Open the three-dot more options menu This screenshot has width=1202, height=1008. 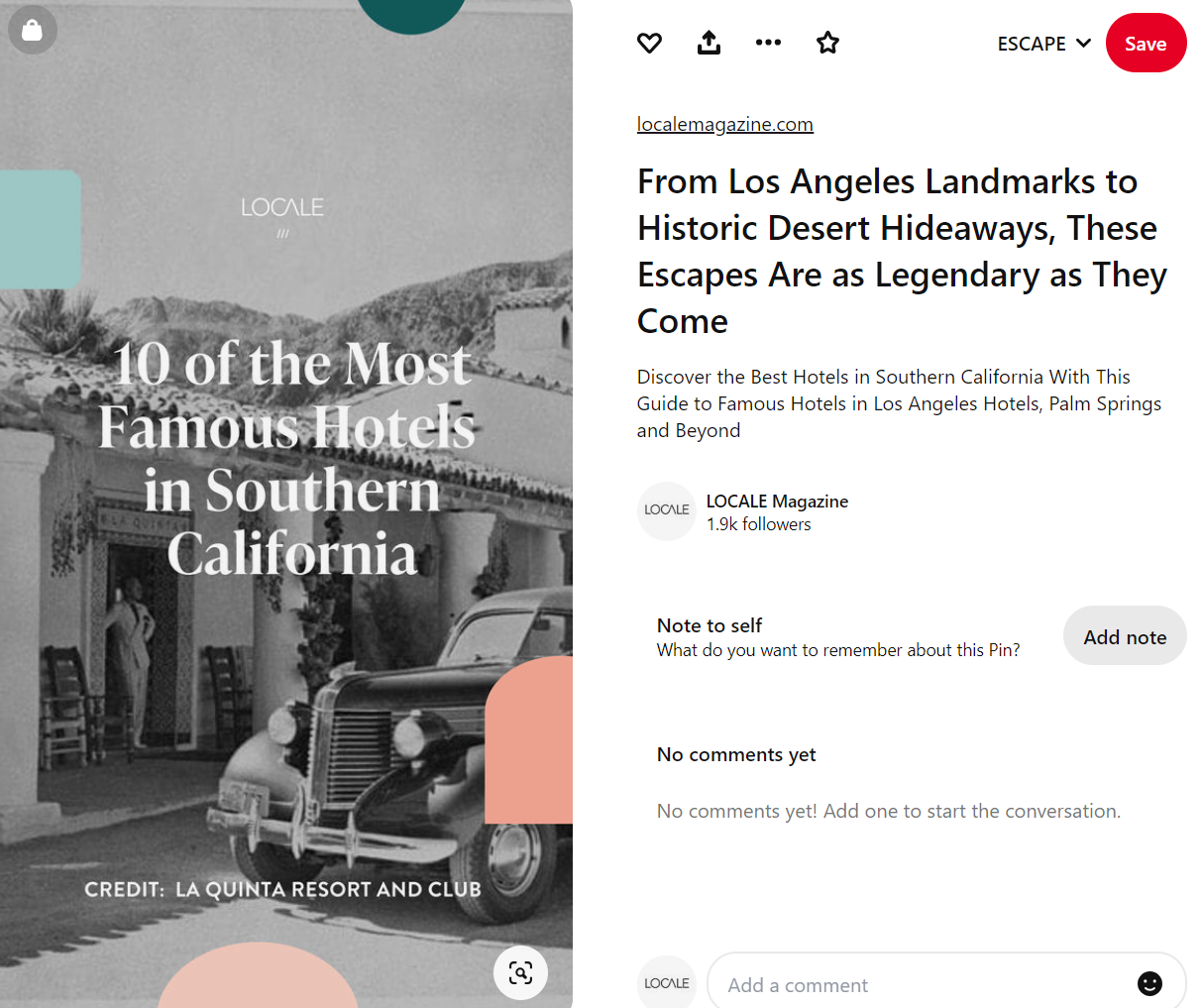pyautogui.click(x=768, y=43)
